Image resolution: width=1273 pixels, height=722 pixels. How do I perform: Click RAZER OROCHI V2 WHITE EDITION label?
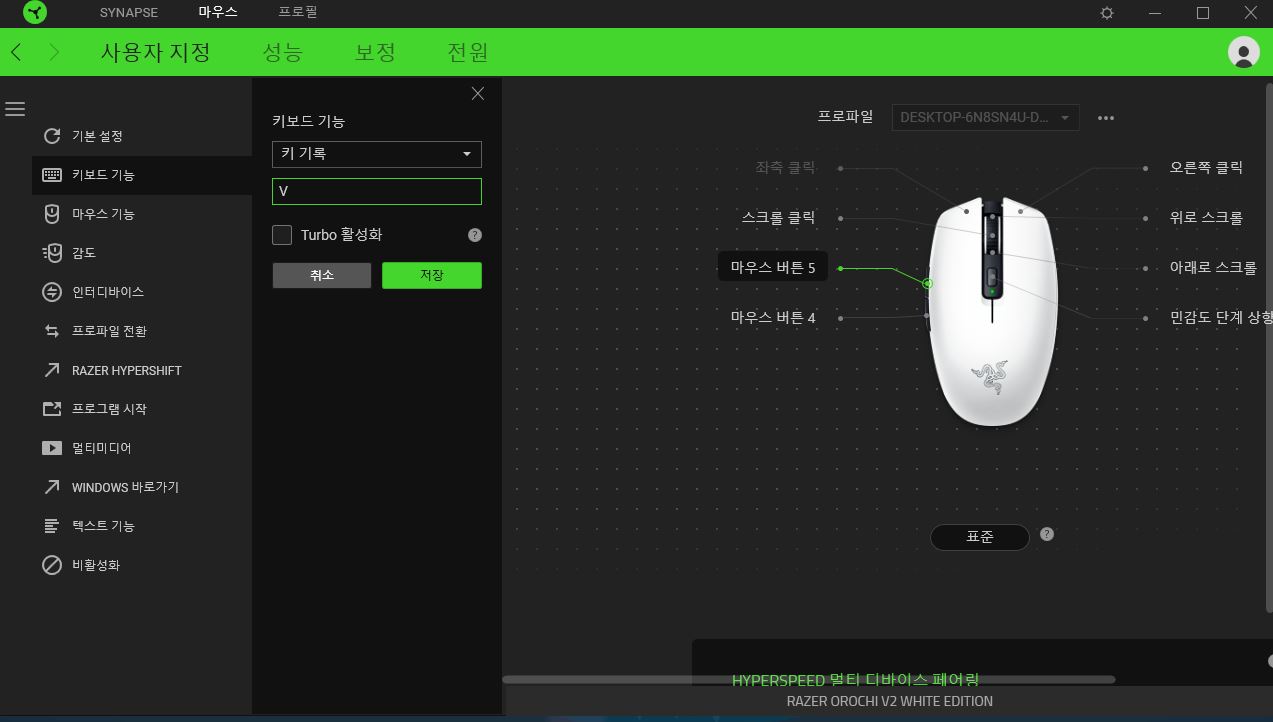coord(890,701)
